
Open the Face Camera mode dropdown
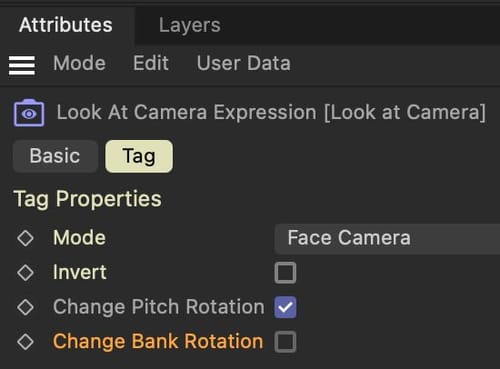387,239
